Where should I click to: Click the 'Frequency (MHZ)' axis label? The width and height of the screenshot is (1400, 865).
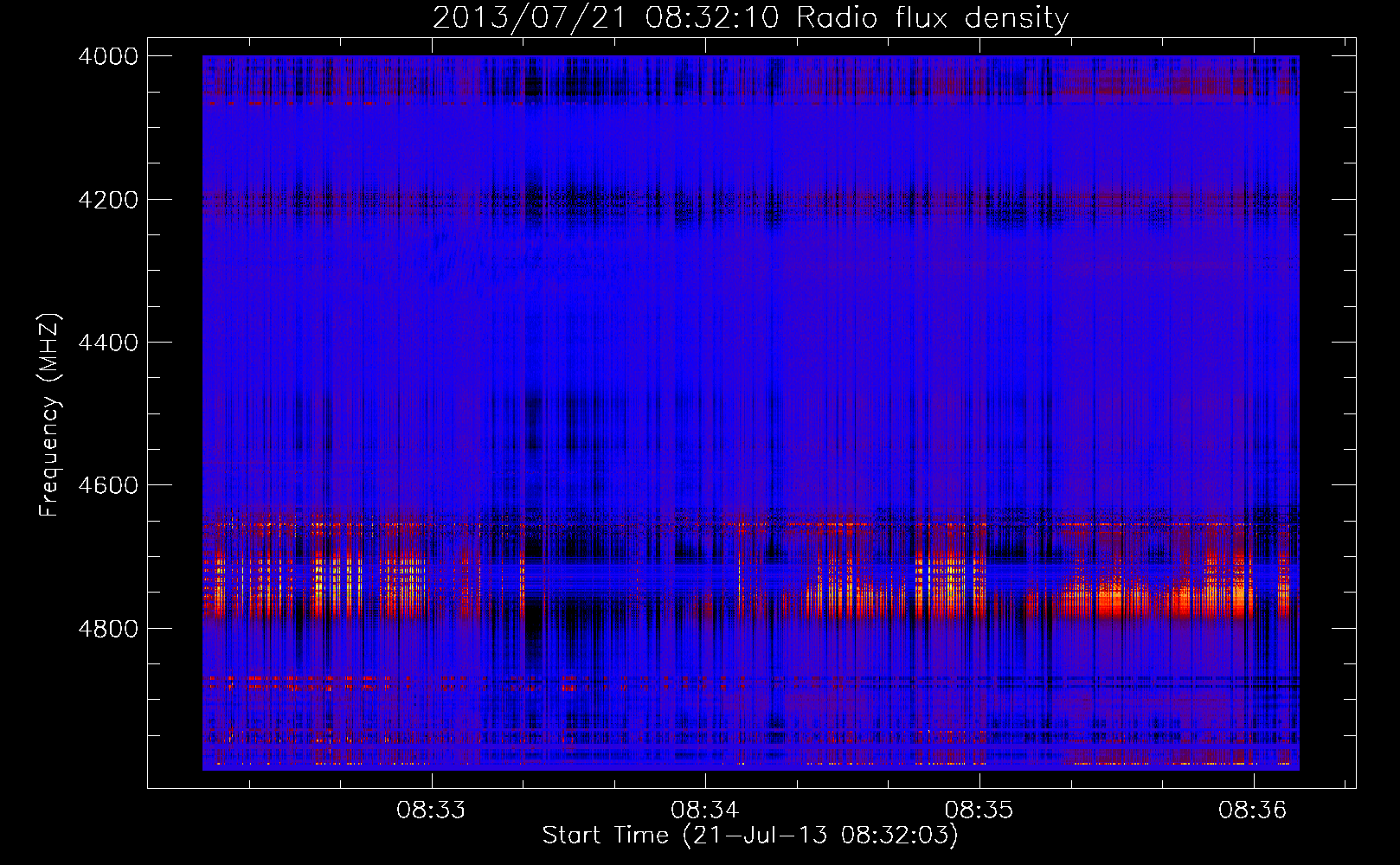50,414
